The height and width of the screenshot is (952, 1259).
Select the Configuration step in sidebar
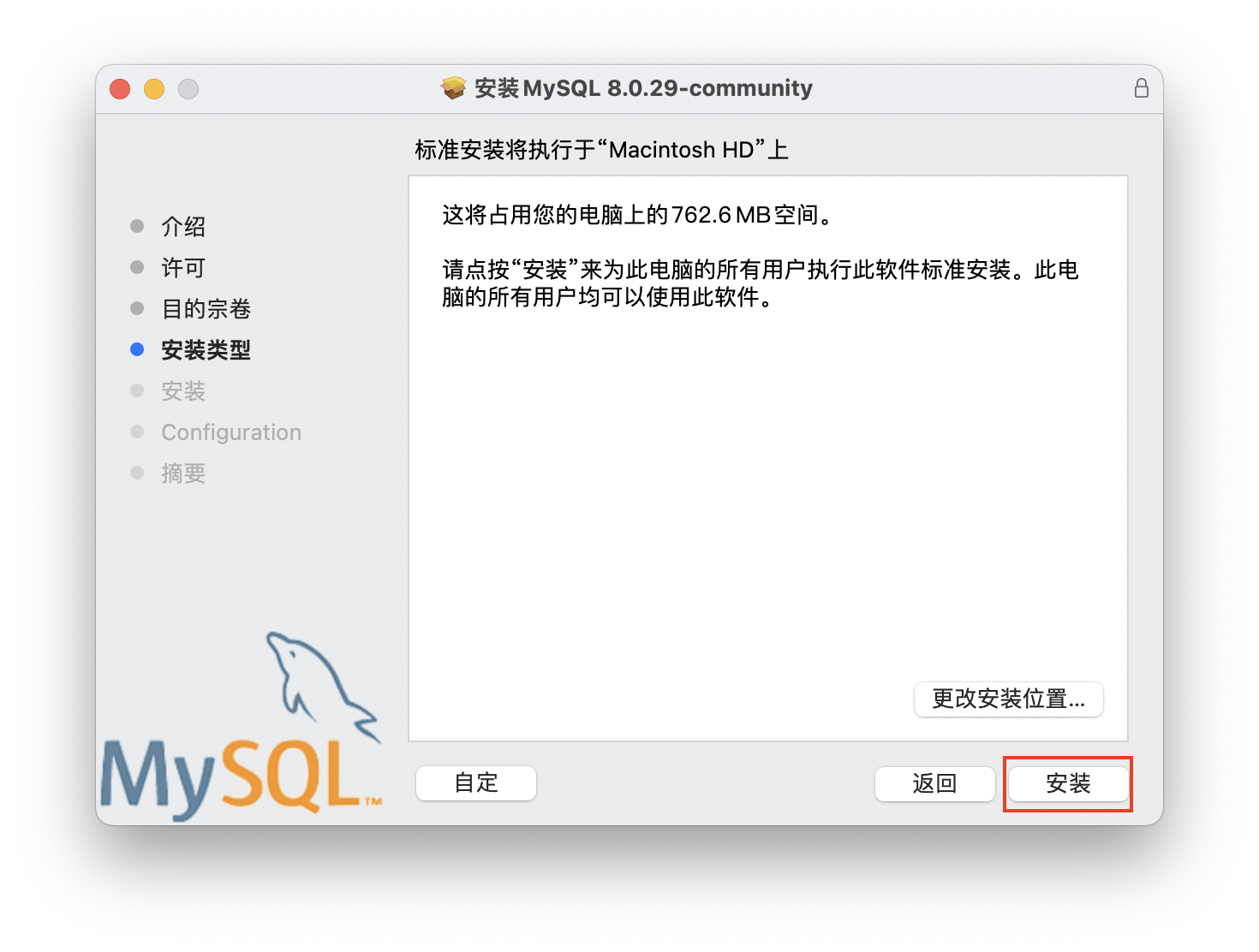[231, 432]
